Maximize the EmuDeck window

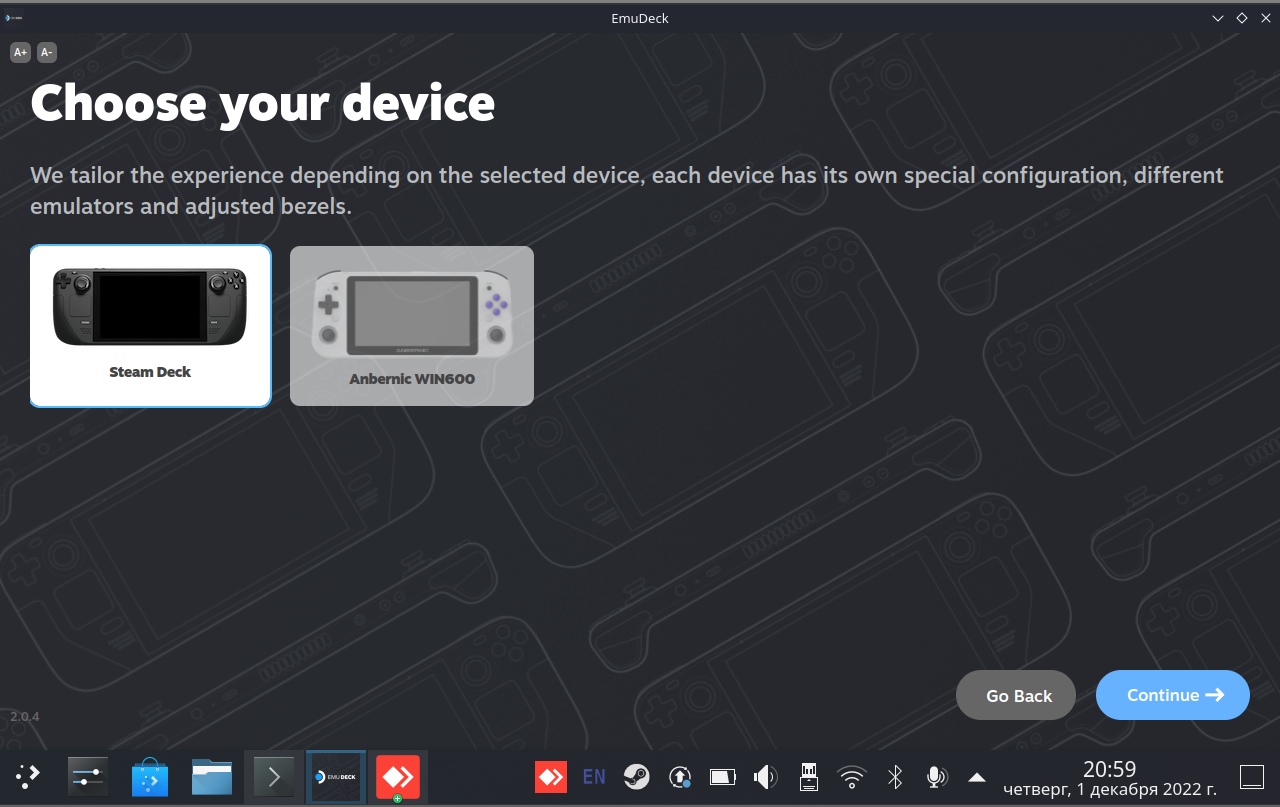coord(1241,18)
